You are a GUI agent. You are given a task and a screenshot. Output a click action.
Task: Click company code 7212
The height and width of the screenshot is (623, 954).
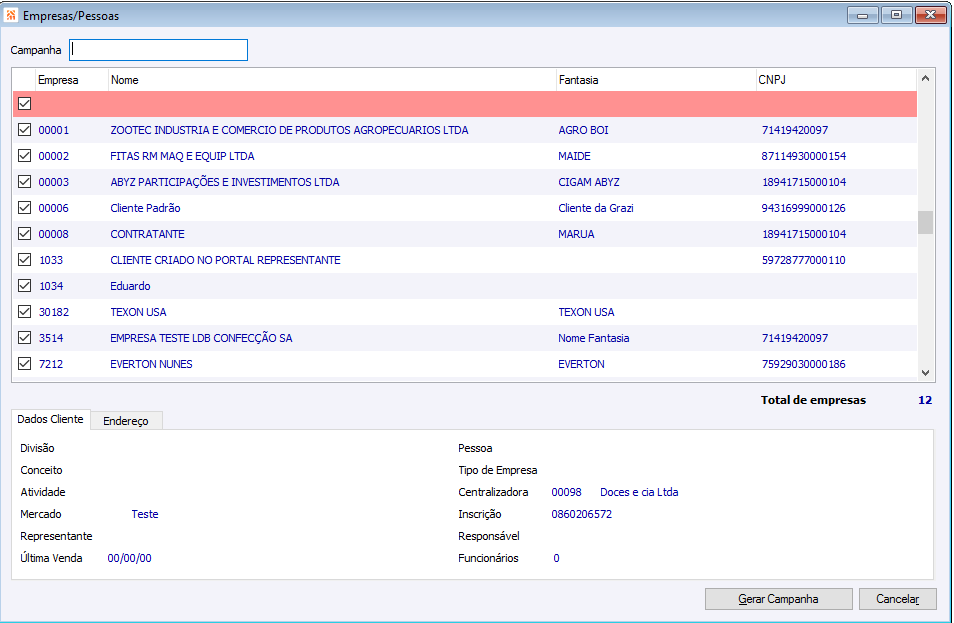pyautogui.click(x=51, y=364)
